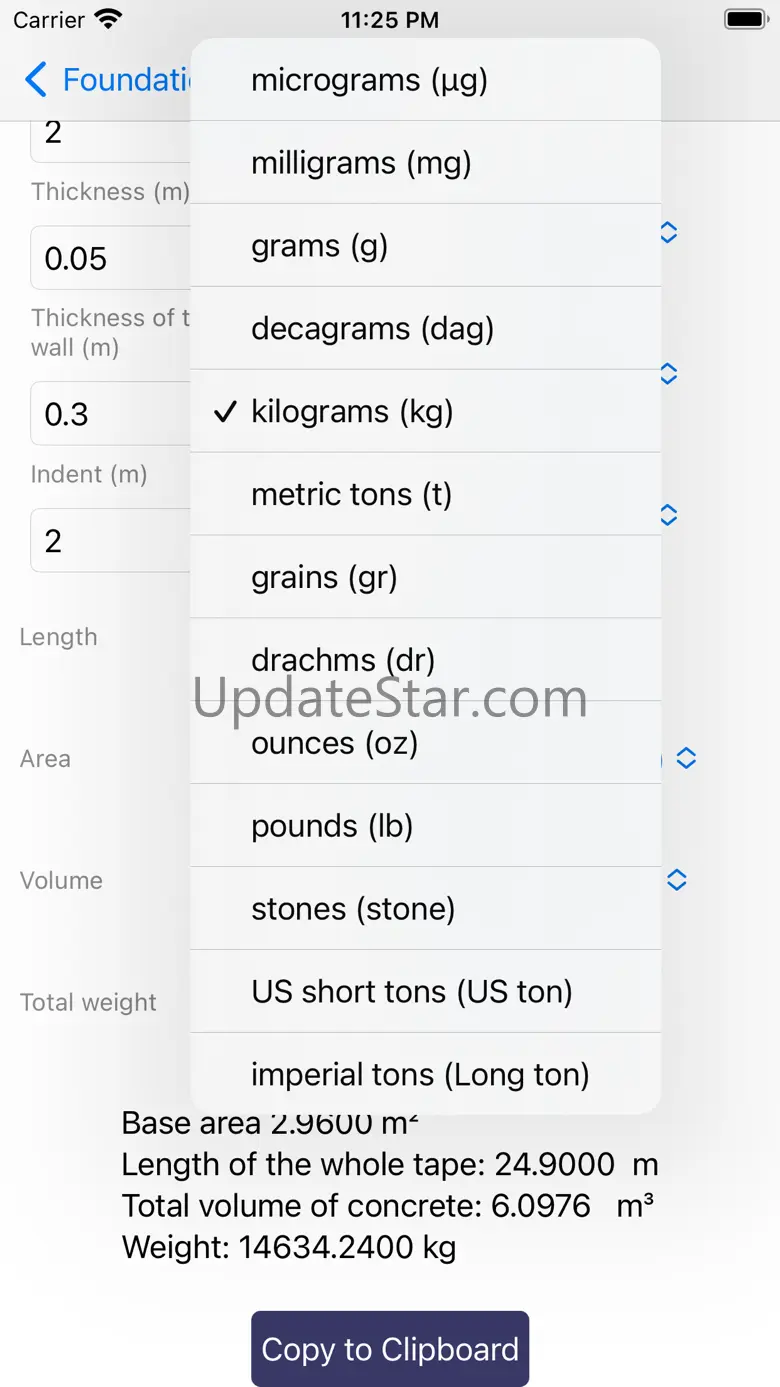780x1387 pixels.
Task: Open unit selector next to Thickness field
Action: point(669,233)
